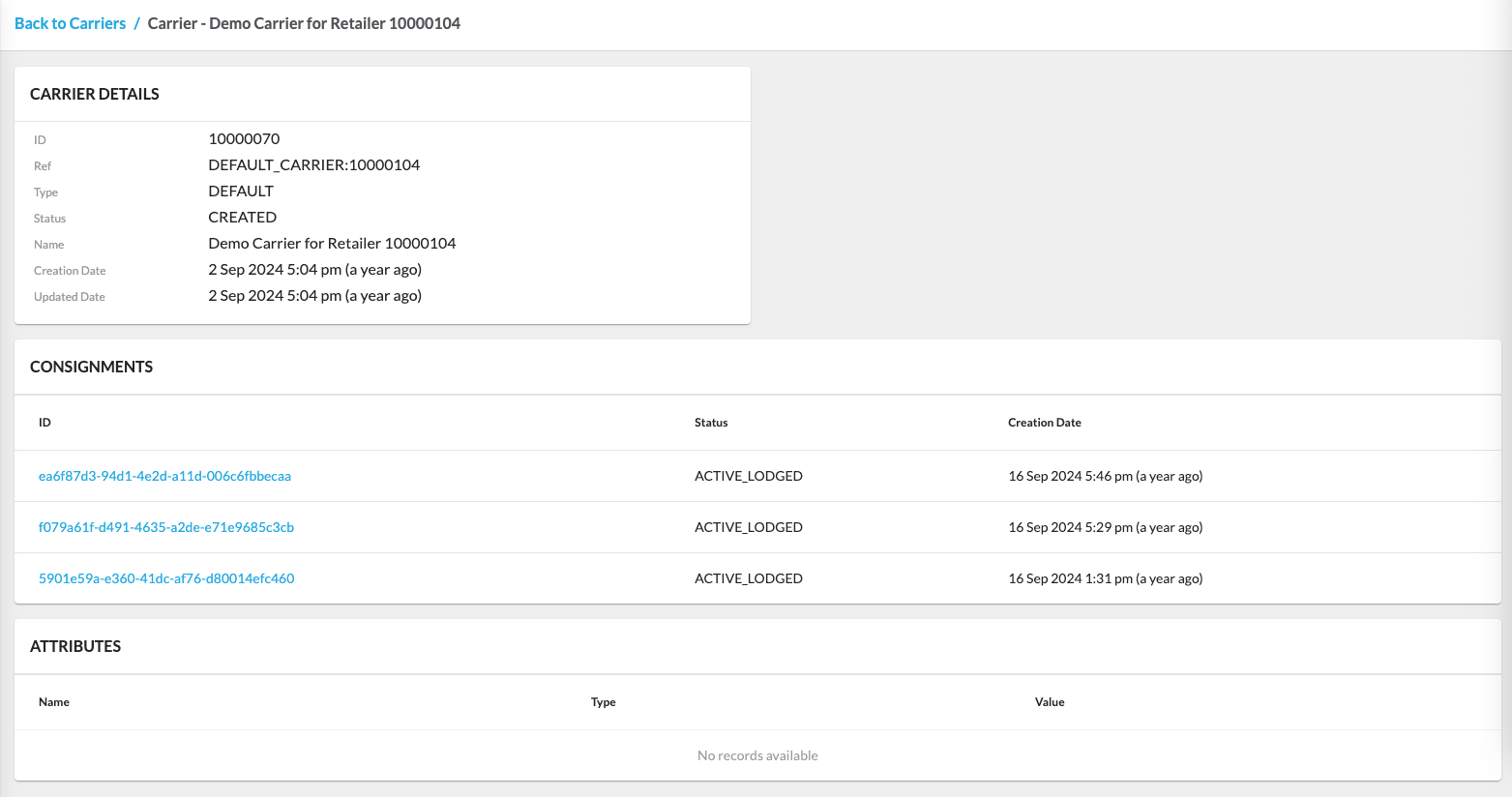Viewport: 1512px width, 797px height.
Task: Open consignment 5901e59a-e360-41dc-af76-d80014efc460
Action: (x=166, y=578)
